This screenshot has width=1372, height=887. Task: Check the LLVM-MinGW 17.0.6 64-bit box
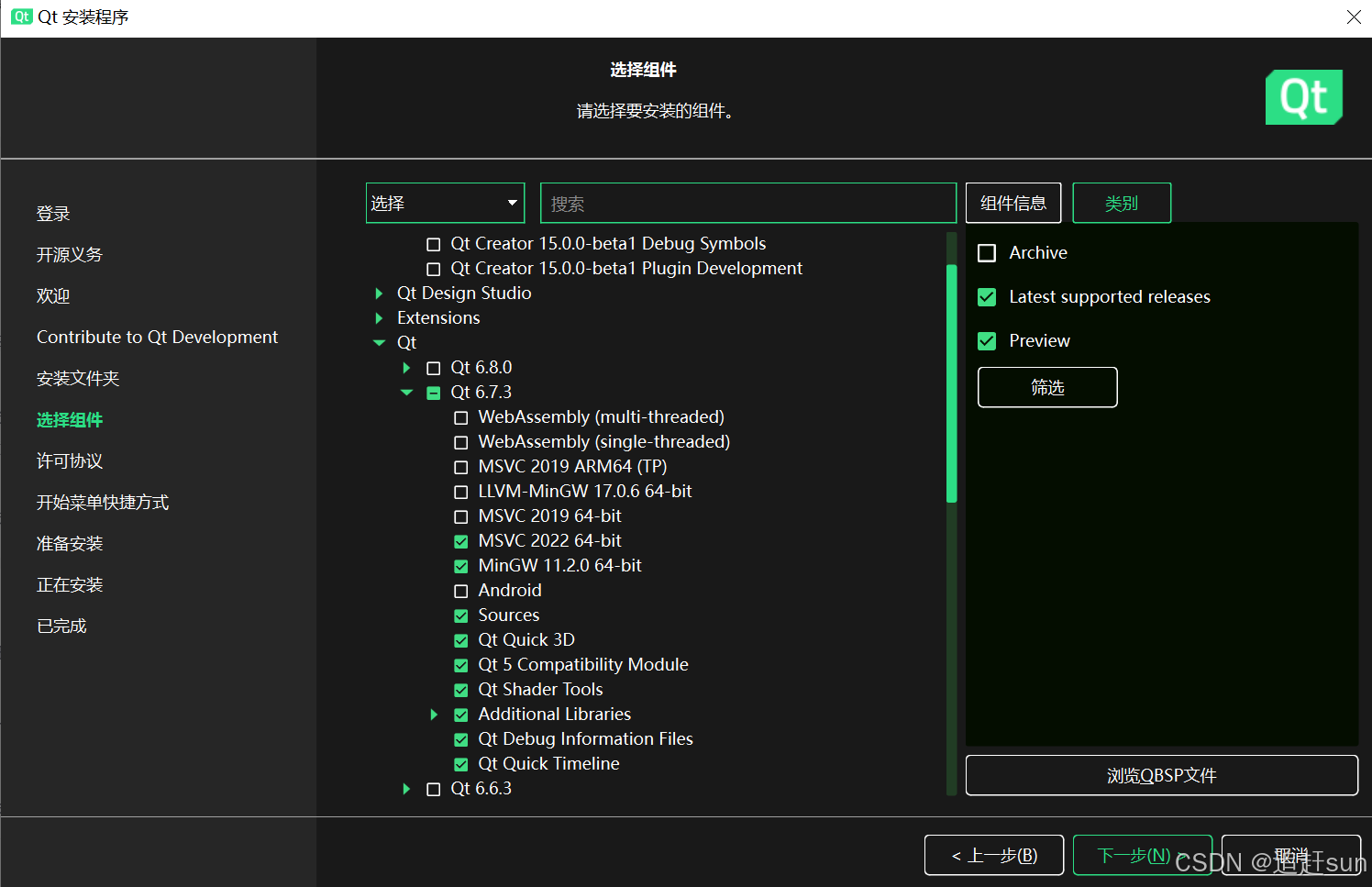(x=461, y=492)
